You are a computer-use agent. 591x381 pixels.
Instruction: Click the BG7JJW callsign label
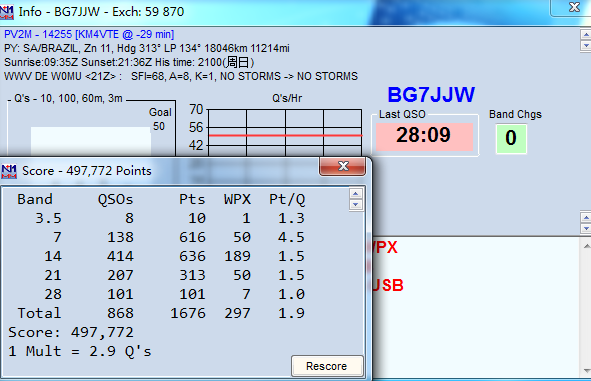431,95
